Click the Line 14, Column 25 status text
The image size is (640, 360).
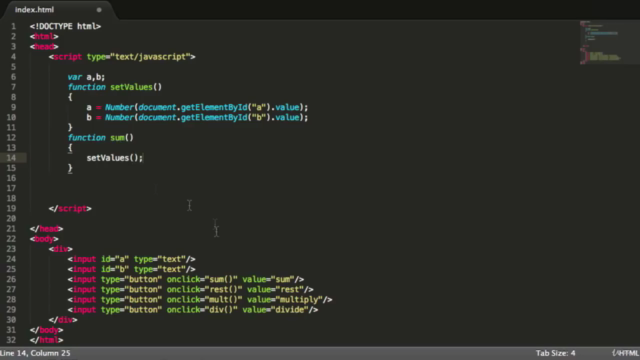35,353
